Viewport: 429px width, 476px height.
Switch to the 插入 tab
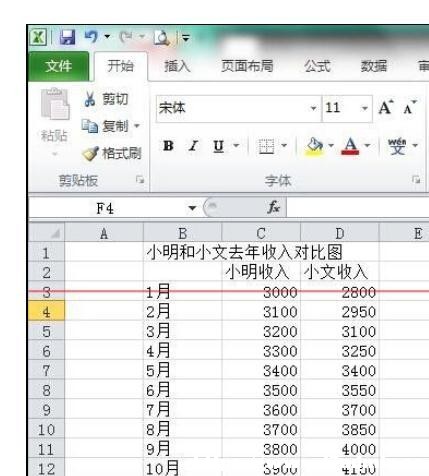pos(177,66)
